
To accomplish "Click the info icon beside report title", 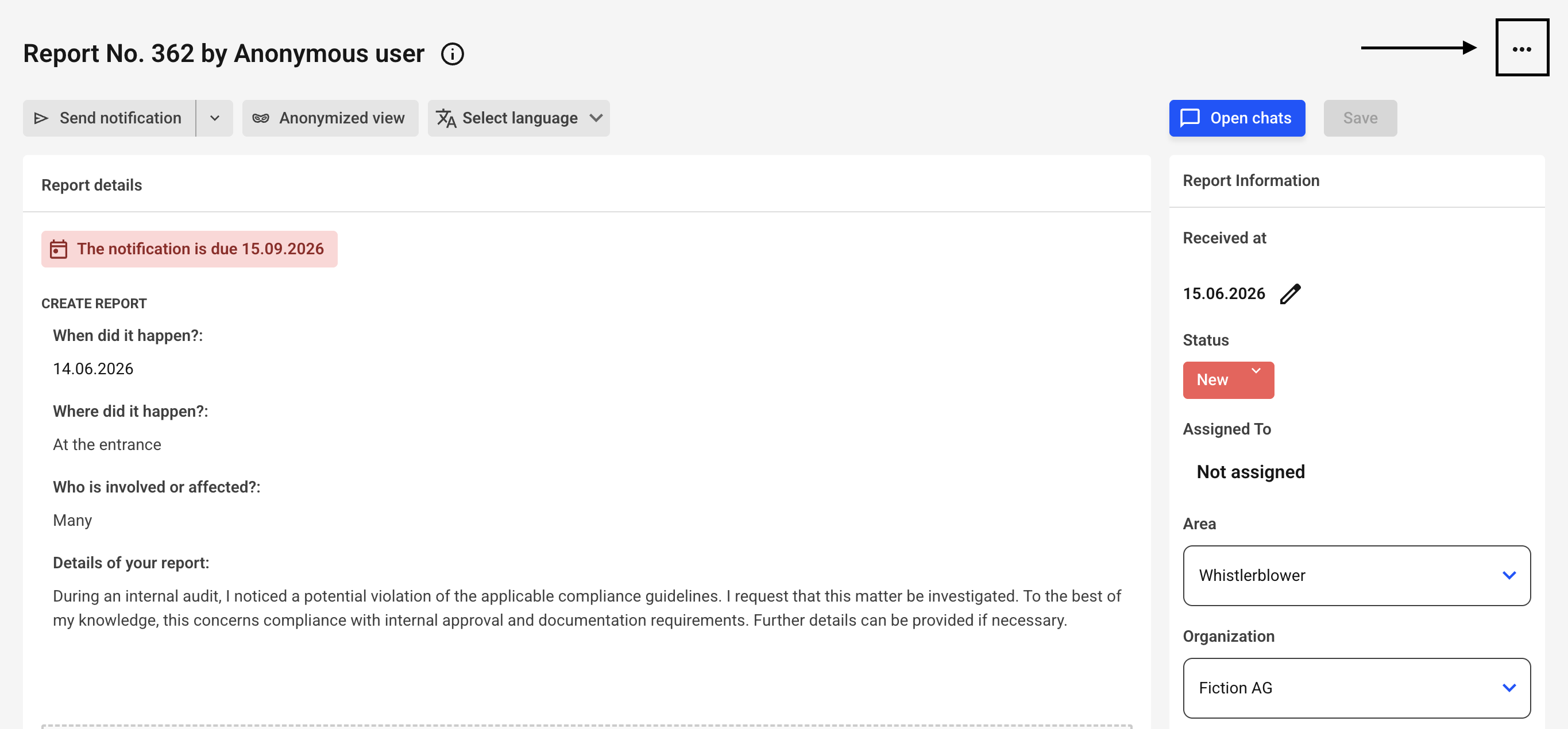I will pos(452,54).
